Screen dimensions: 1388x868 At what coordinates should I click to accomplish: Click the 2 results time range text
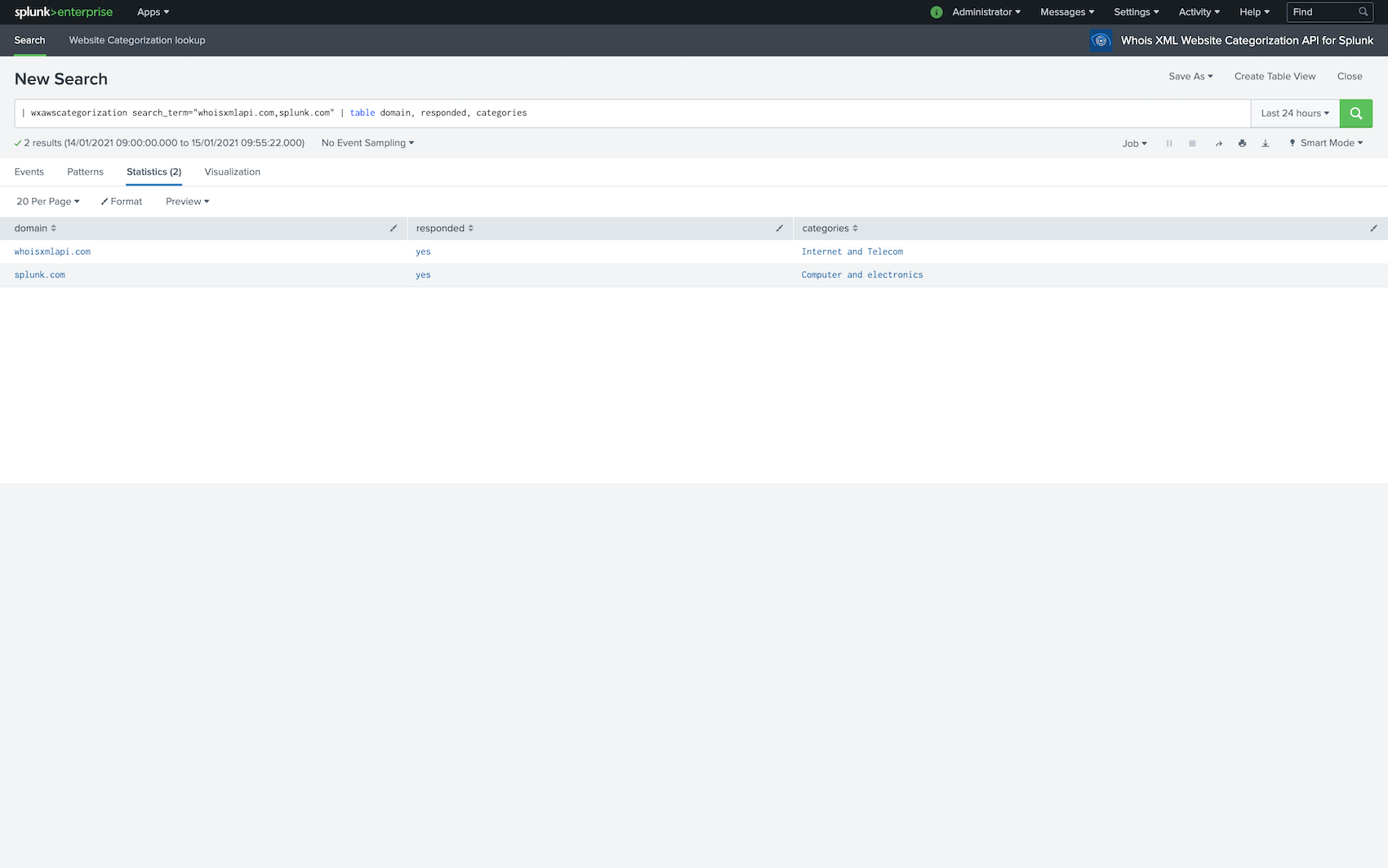(x=164, y=143)
